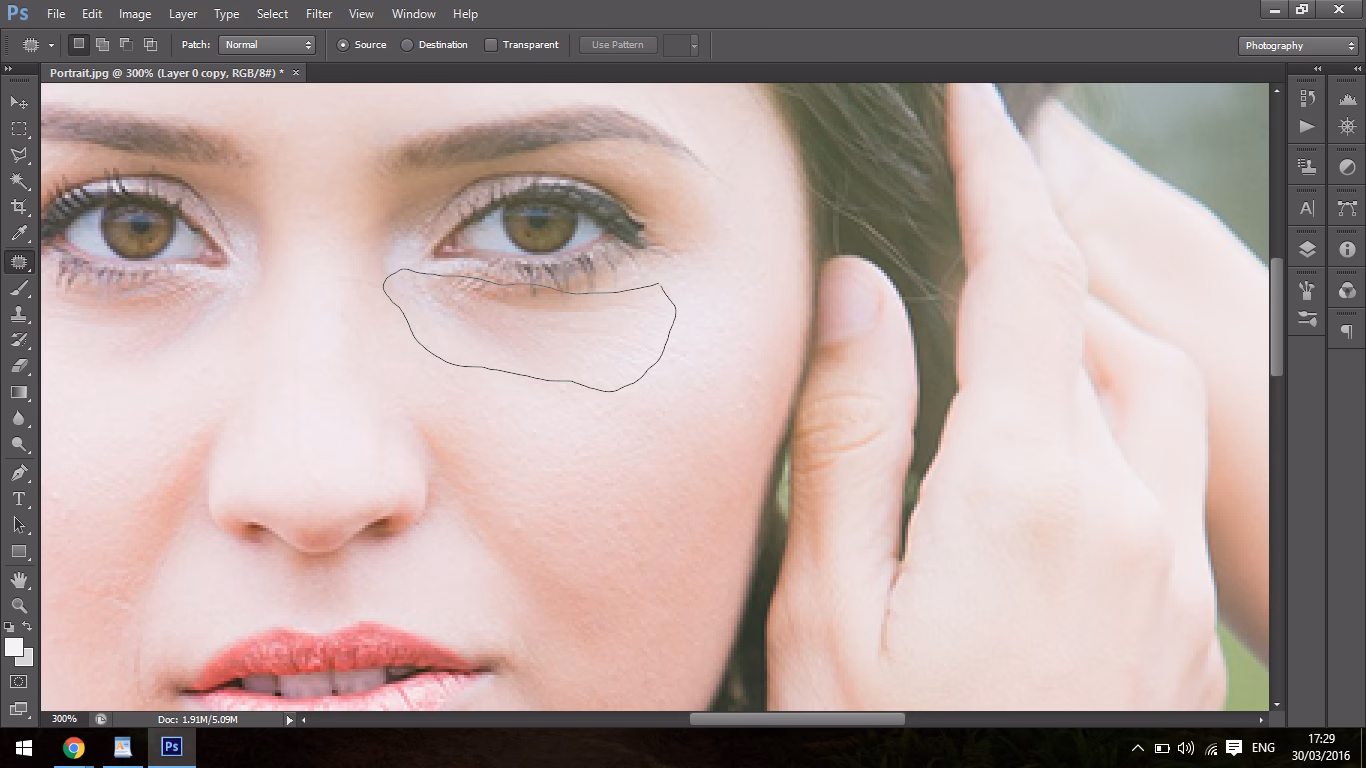Open the Filter menu

(x=318, y=13)
